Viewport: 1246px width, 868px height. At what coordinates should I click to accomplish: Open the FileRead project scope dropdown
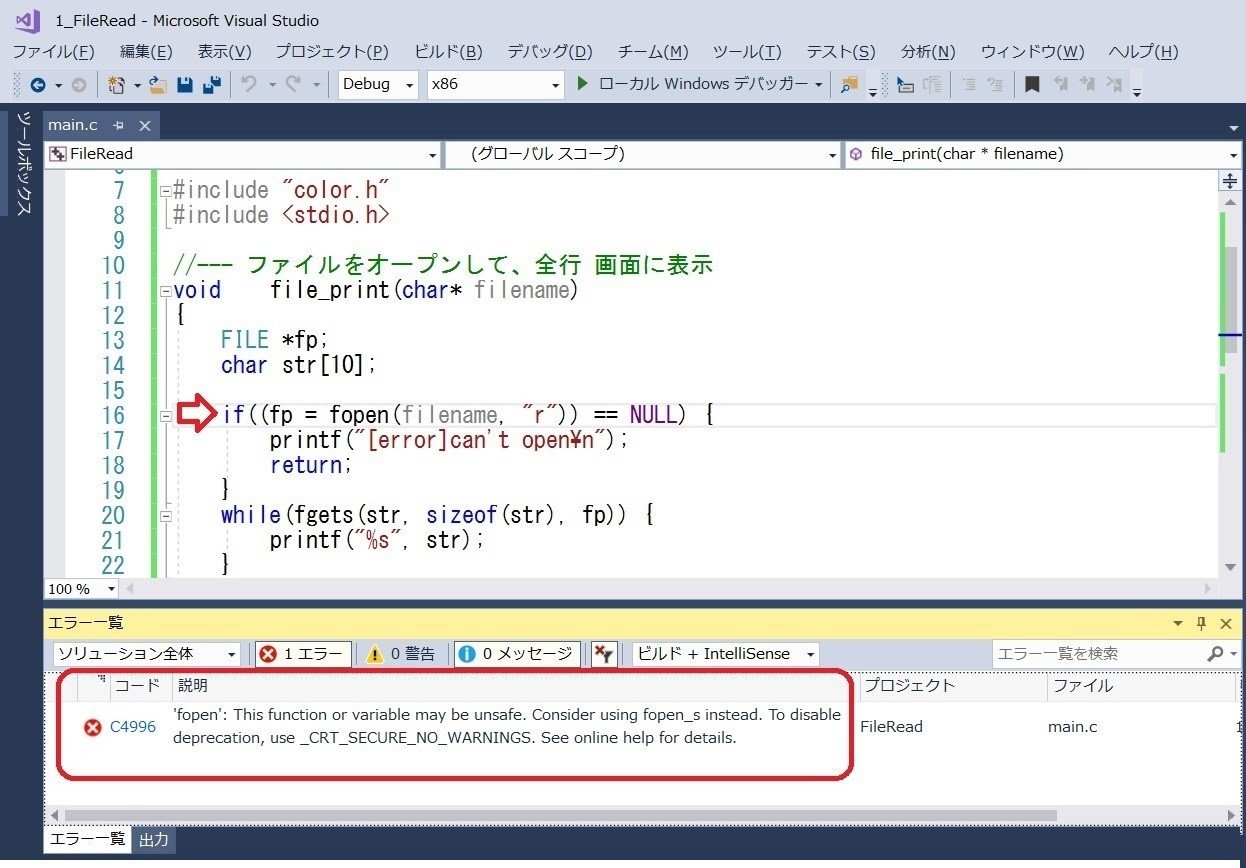[x=243, y=154]
